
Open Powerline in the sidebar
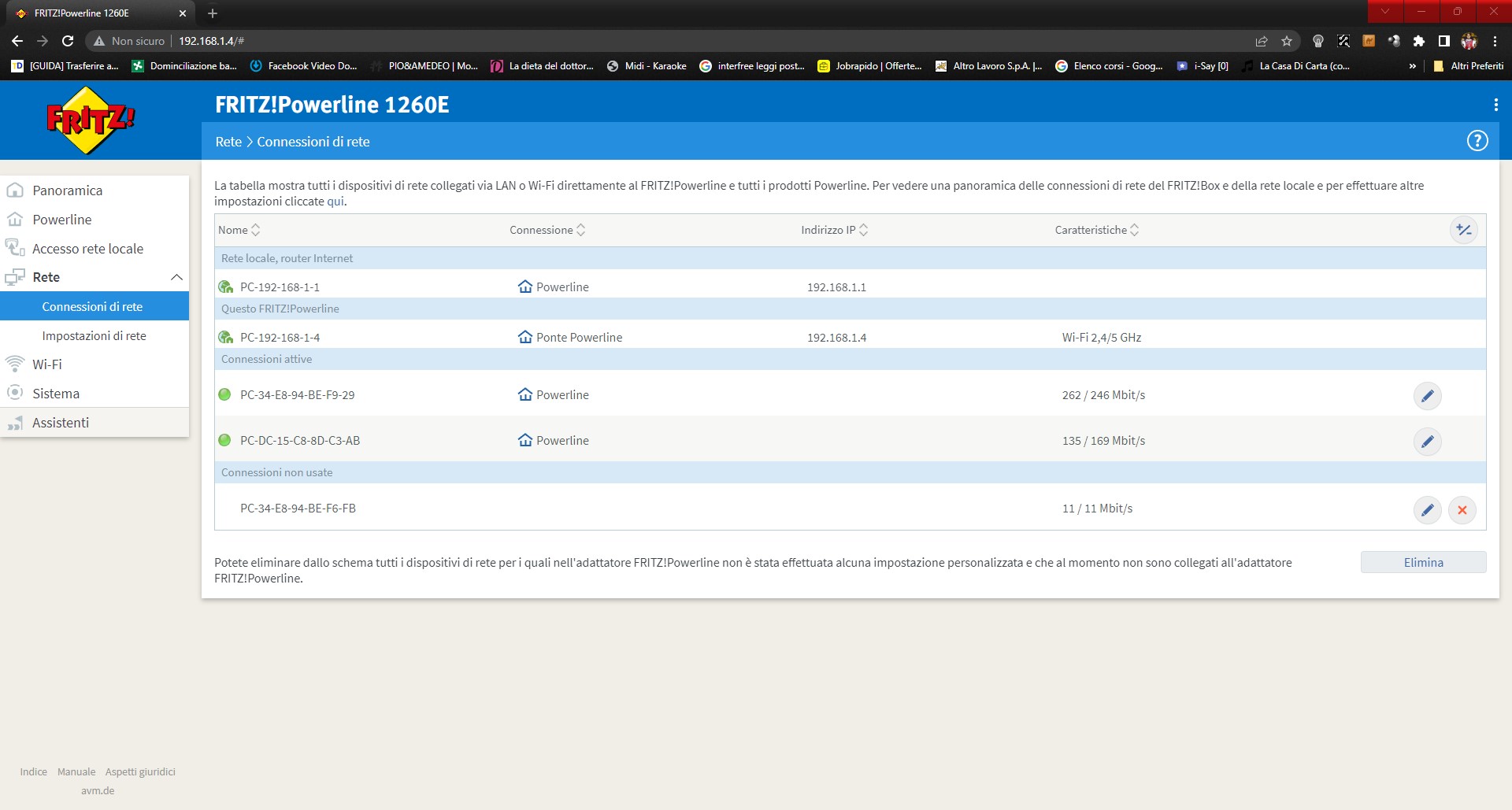94,220
